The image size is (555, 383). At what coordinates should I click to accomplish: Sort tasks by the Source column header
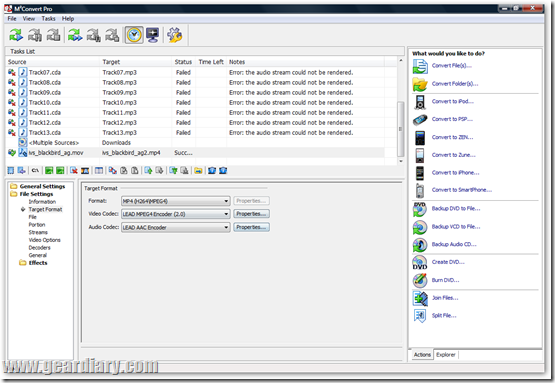[53, 62]
